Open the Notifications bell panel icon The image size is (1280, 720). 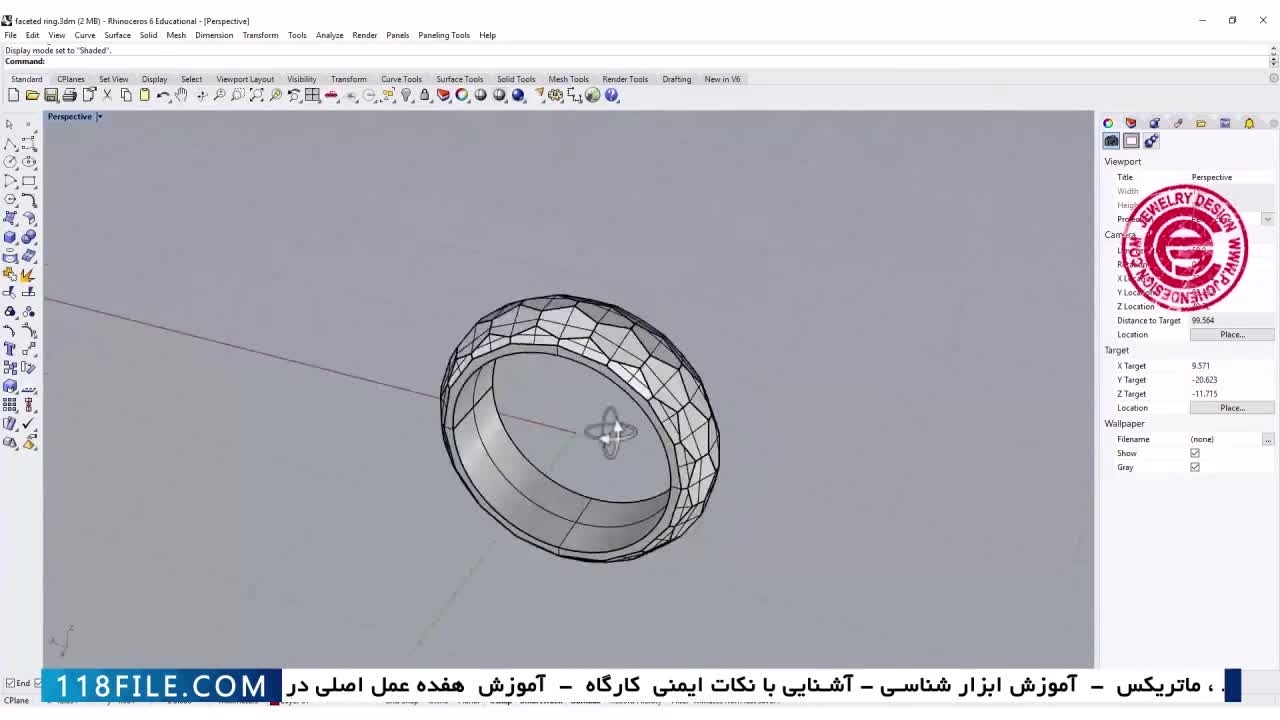pyautogui.click(x=1249, y=123)
